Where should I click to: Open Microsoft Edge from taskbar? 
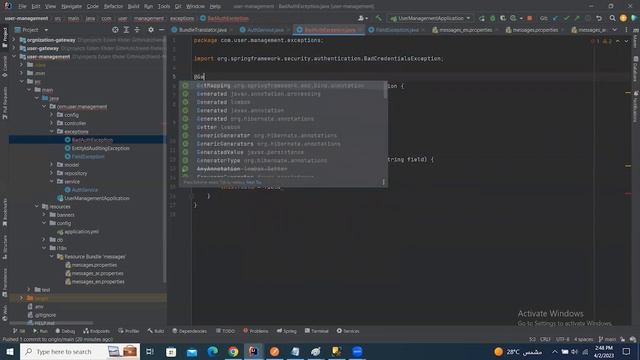click(x=212, y=351)
